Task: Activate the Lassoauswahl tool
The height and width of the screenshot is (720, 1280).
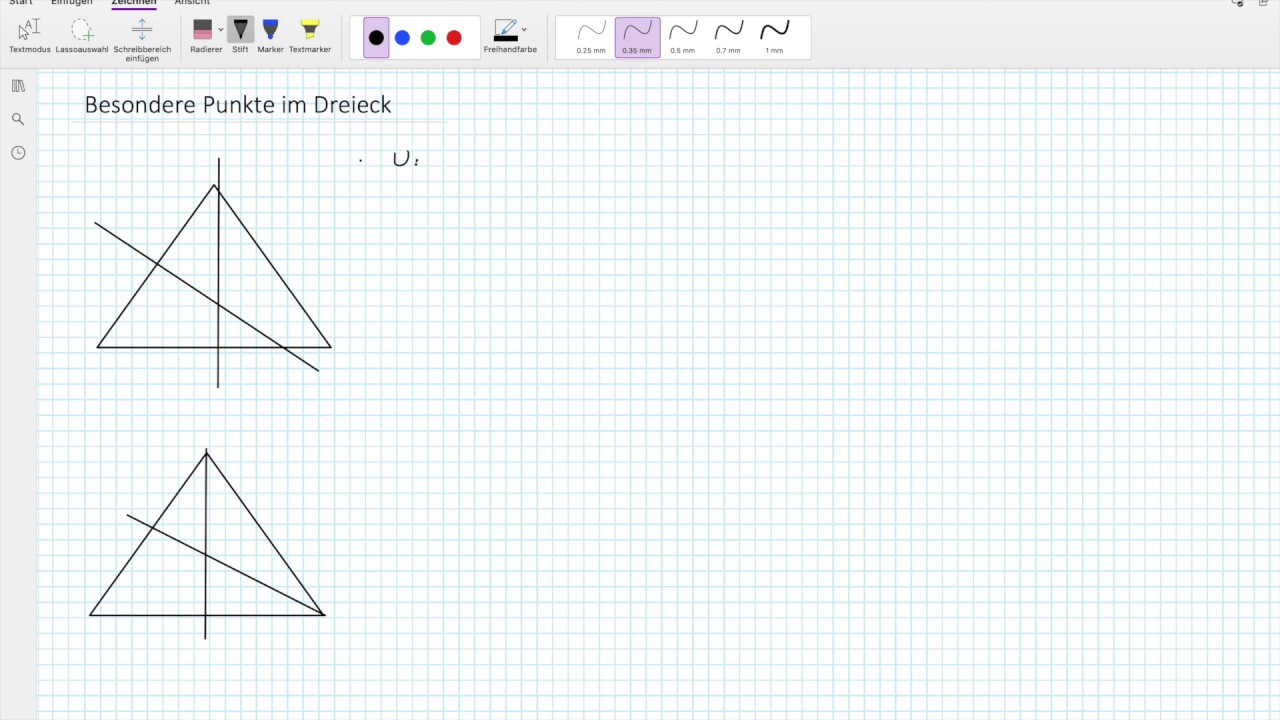Action: [x=82, y=36]
